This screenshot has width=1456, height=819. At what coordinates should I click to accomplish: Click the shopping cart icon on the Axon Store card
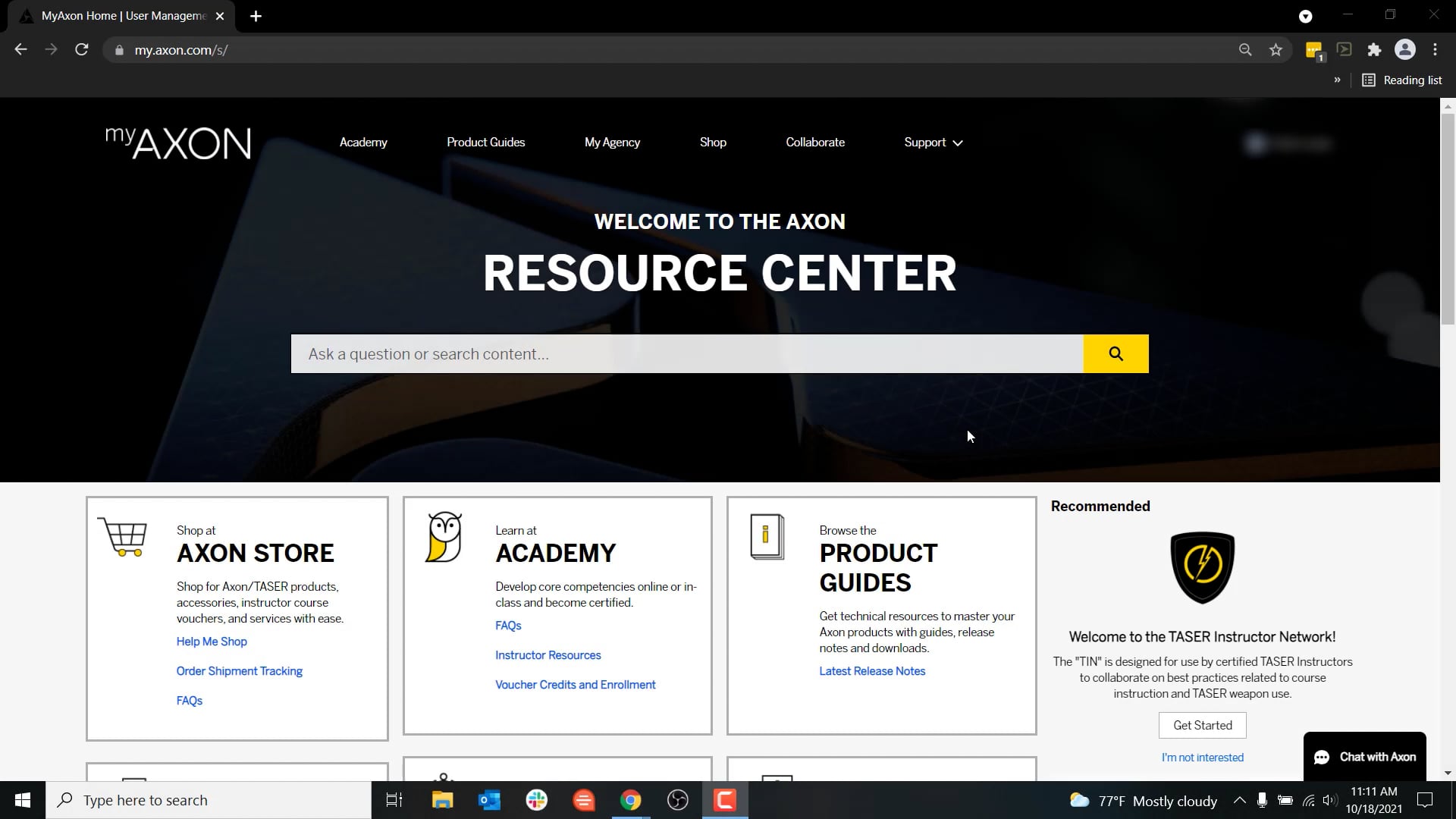[124, 538]
